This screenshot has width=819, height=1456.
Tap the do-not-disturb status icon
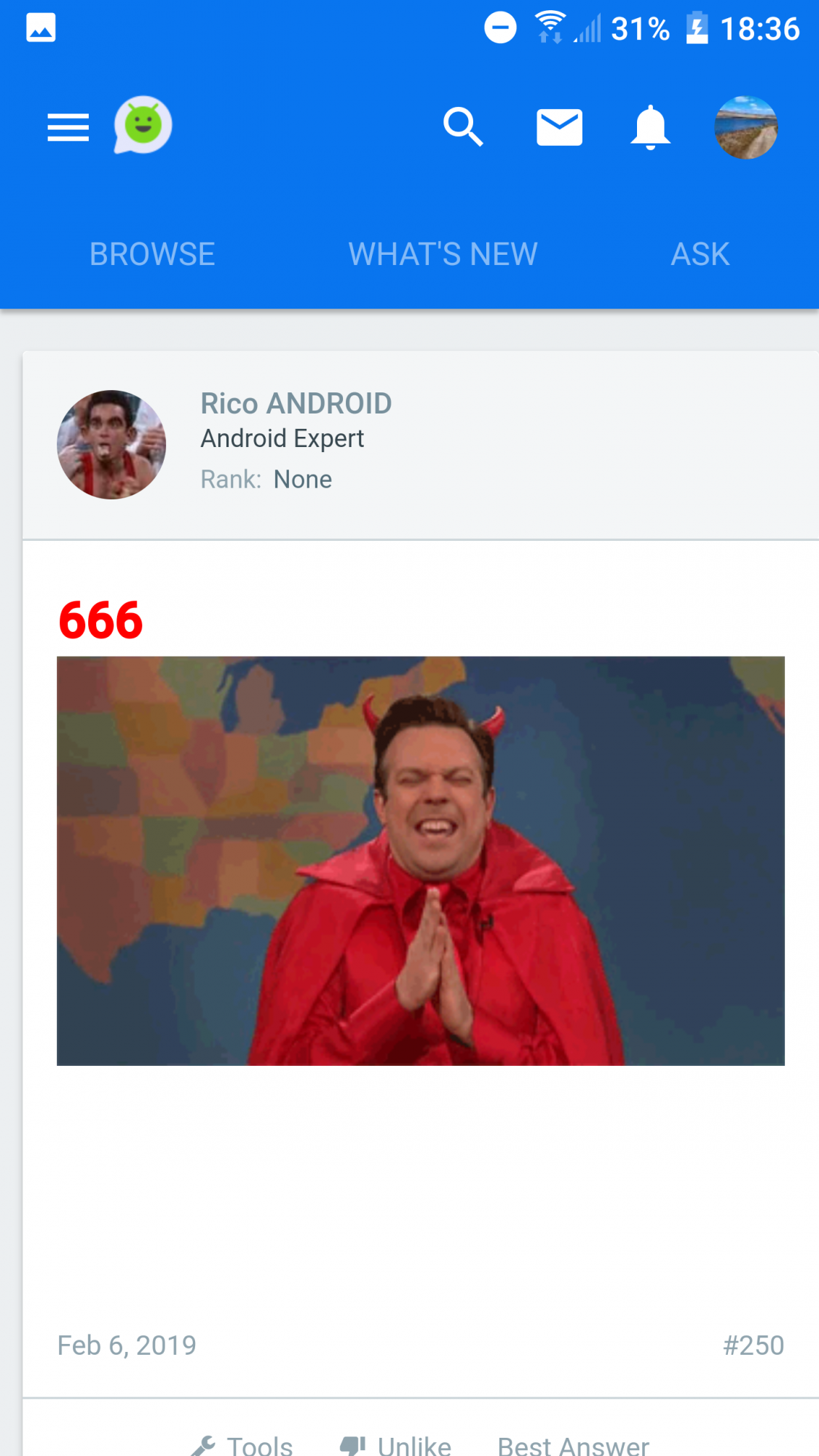[500, 28]
